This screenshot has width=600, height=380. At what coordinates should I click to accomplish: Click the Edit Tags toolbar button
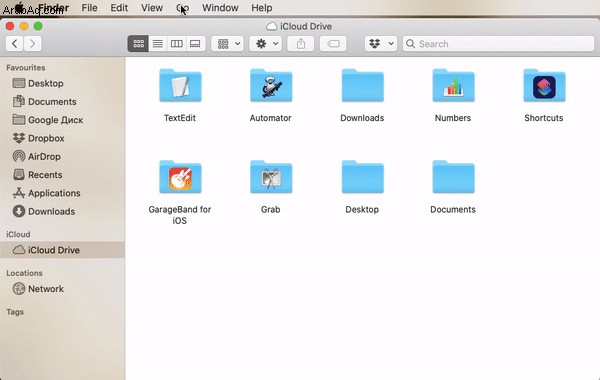pos(333,44)
